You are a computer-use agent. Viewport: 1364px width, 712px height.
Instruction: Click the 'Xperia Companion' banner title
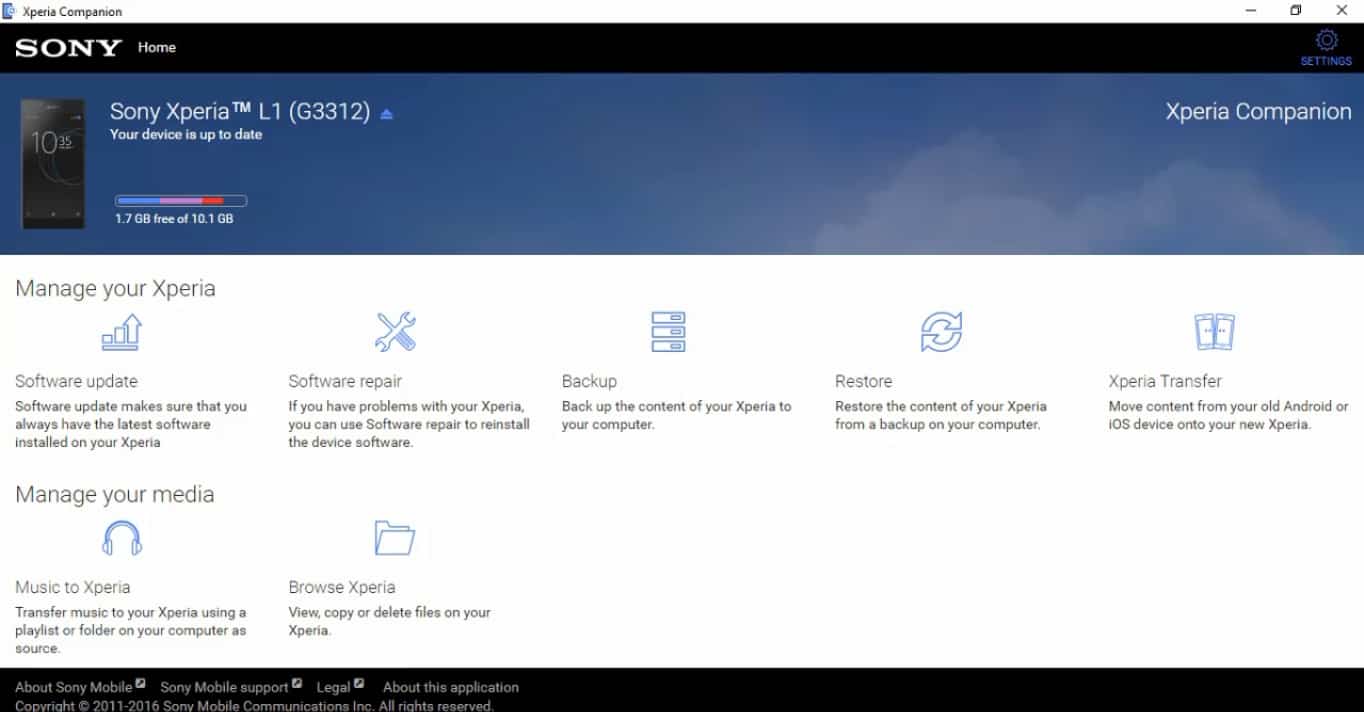(x=1258, y=111)
